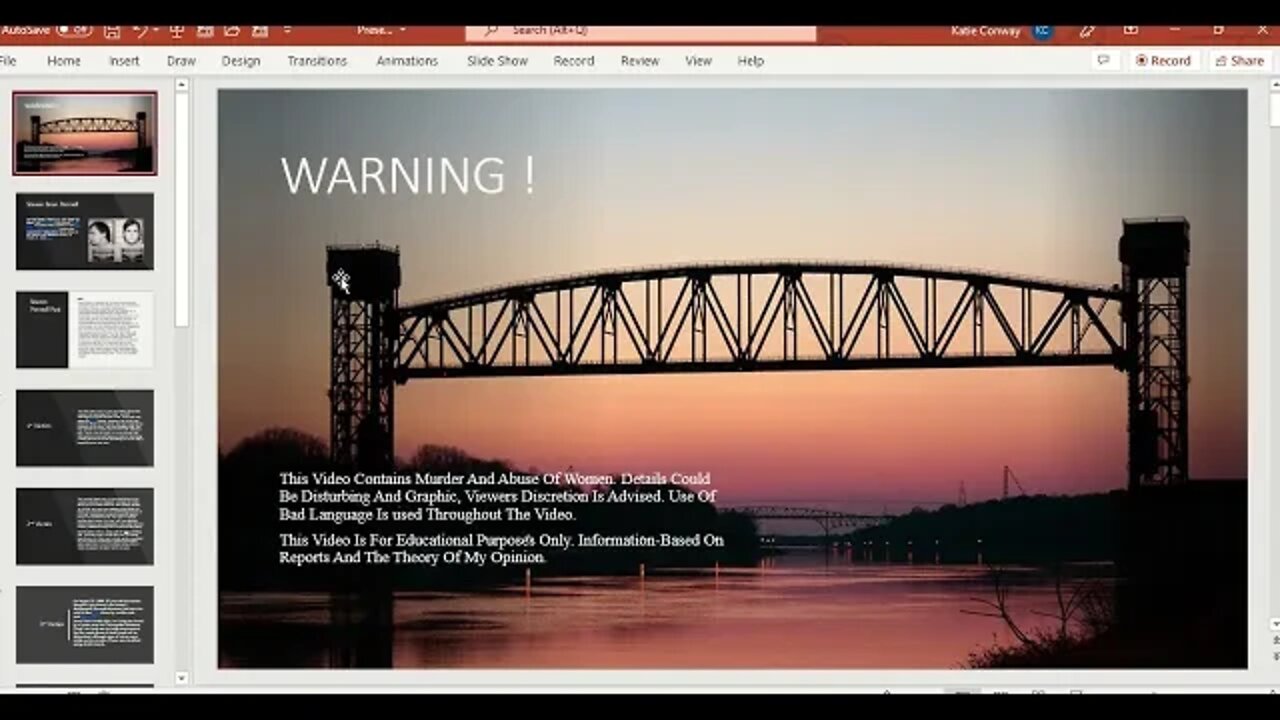Select the third slide thumbnail
The image size is (1280, 720).
coord(85,329)
